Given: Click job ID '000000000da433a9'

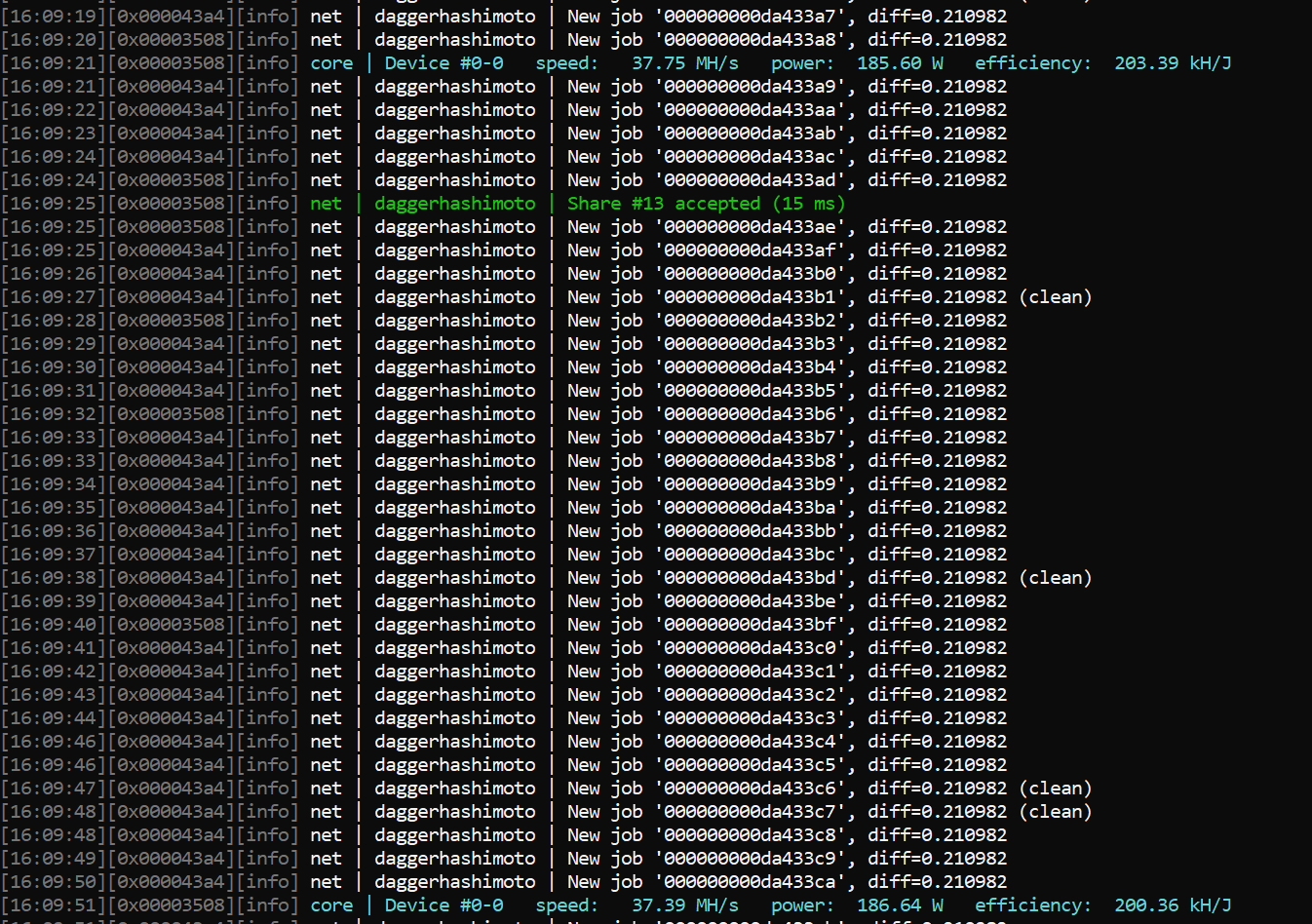Looking at the screenshot, I should point(750,87).
